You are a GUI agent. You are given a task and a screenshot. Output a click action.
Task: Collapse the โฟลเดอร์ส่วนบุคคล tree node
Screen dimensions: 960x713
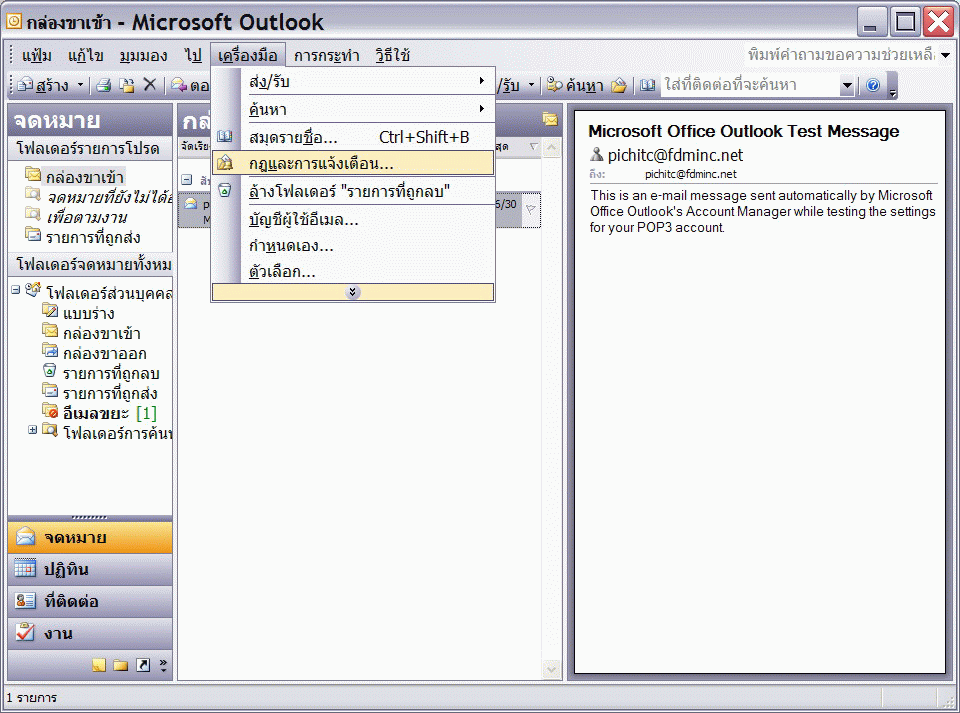15,290
